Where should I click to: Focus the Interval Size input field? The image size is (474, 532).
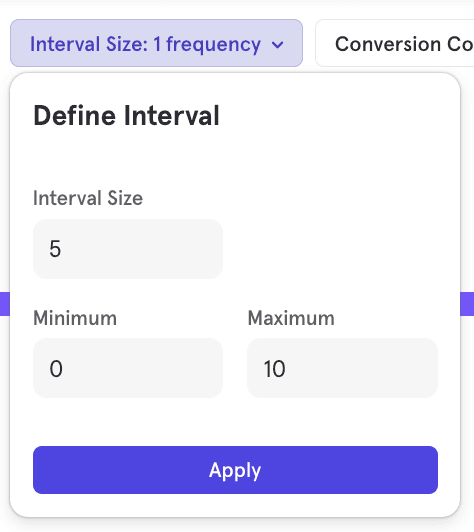point(128,249)
